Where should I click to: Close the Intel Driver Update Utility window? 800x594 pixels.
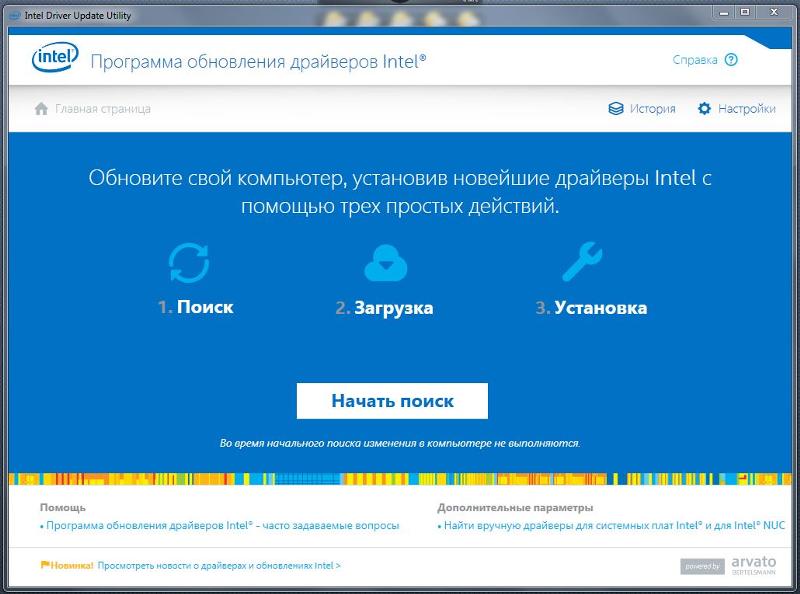pyautogui.click(x=773, y=13)
